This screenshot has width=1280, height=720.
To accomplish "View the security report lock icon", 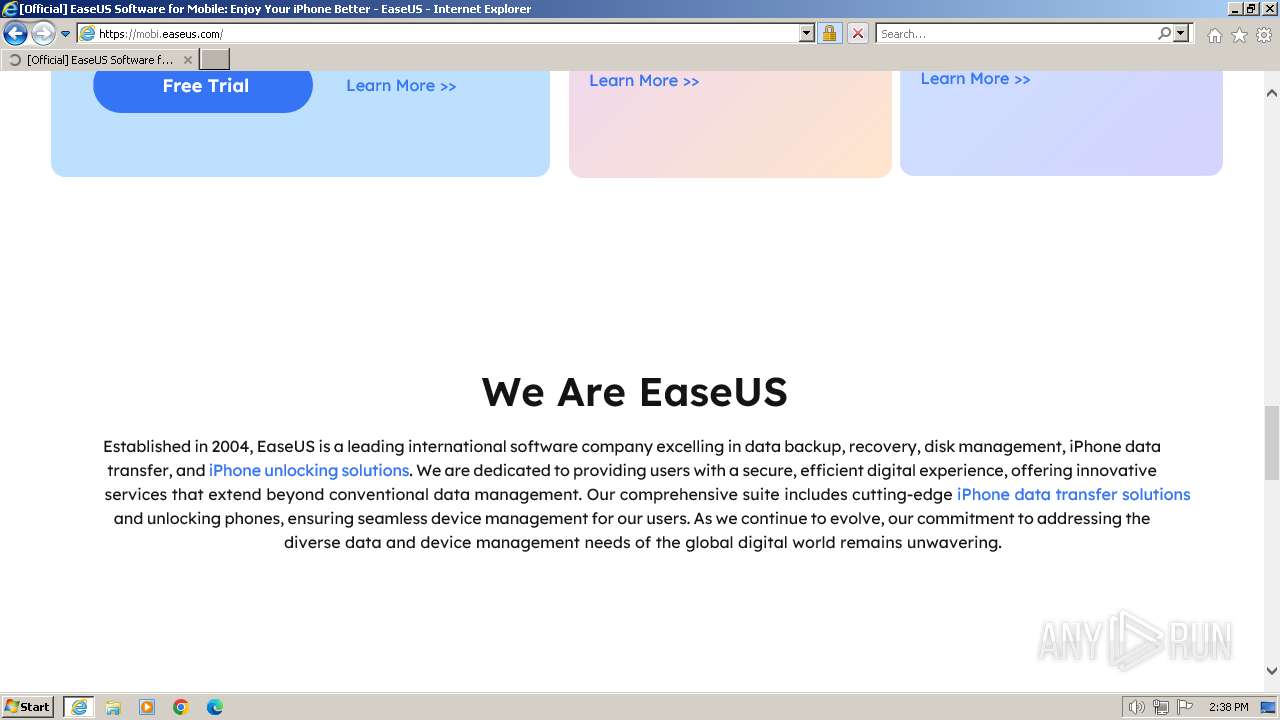I will [829, 34].
